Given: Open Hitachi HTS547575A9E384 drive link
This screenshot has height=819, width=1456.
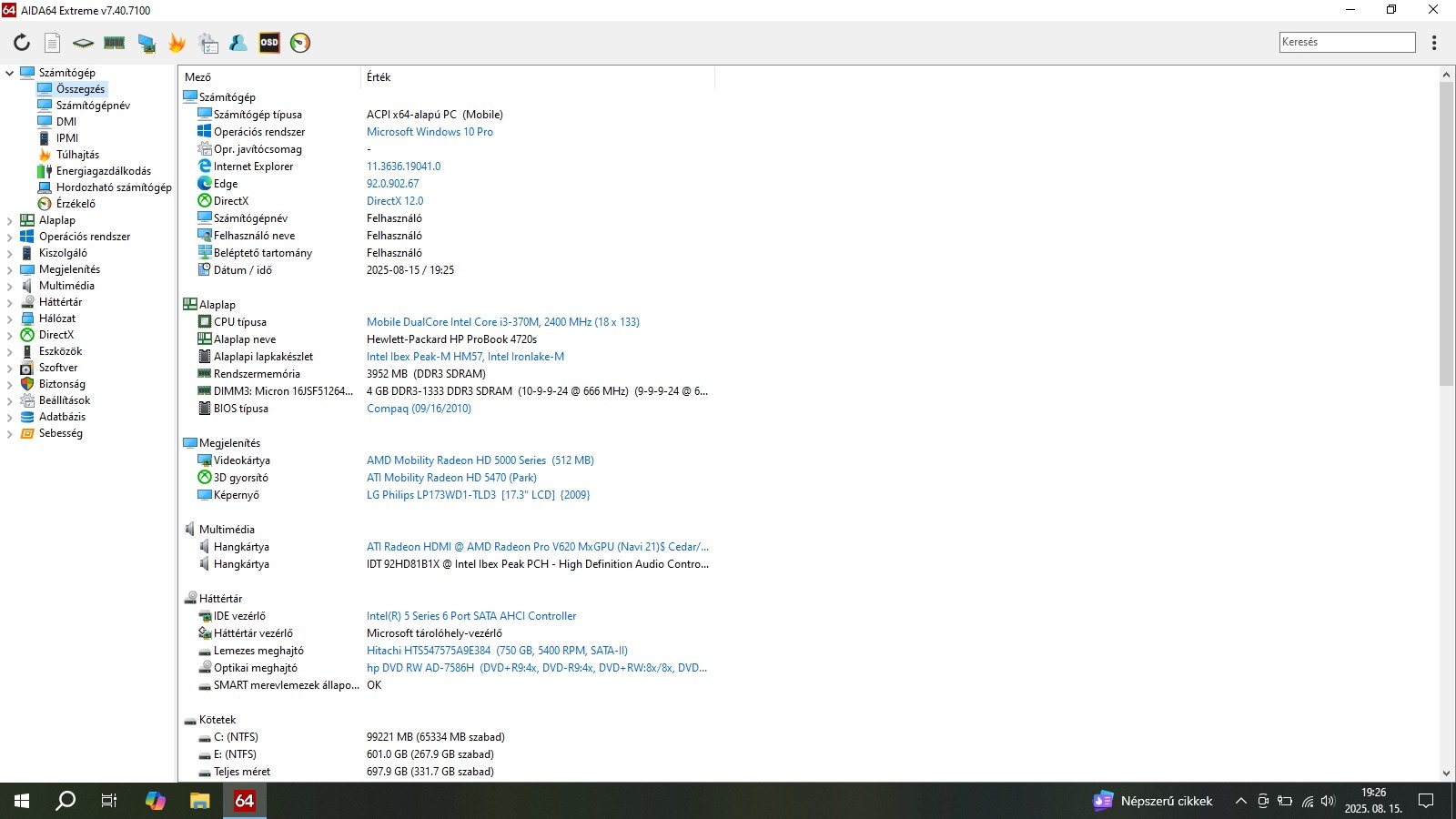Looking at the screenshot, I should (x=497, y=651).
